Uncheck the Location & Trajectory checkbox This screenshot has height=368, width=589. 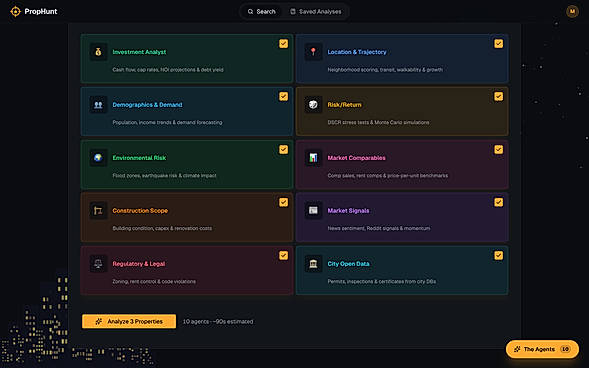coord(498,44)
